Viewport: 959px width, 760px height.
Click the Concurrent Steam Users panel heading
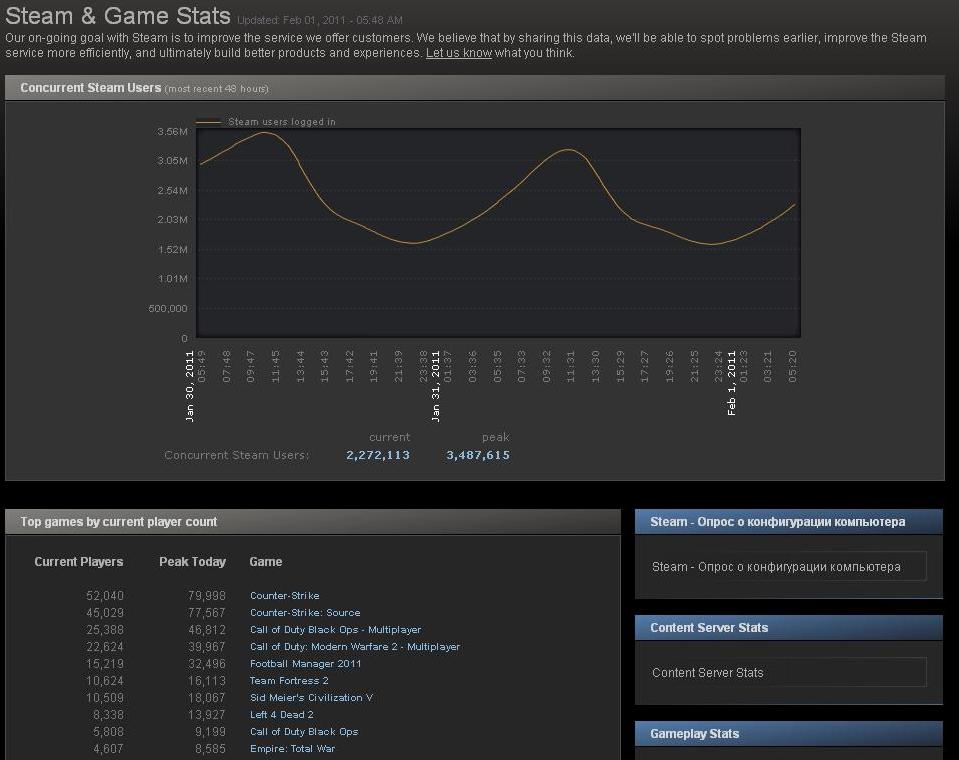[x=91, y=88]
